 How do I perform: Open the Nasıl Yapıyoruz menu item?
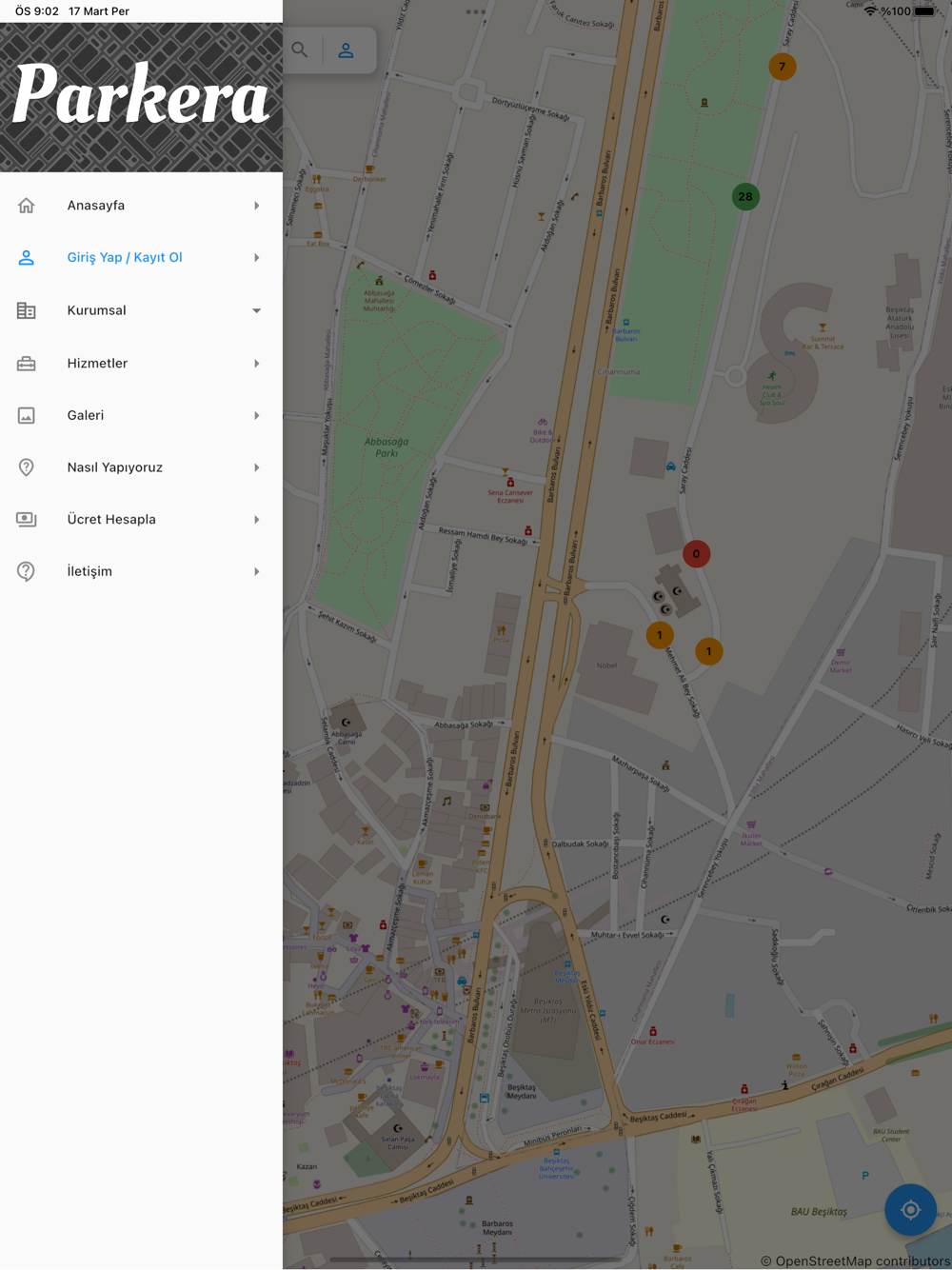click(x=141, y=467)
